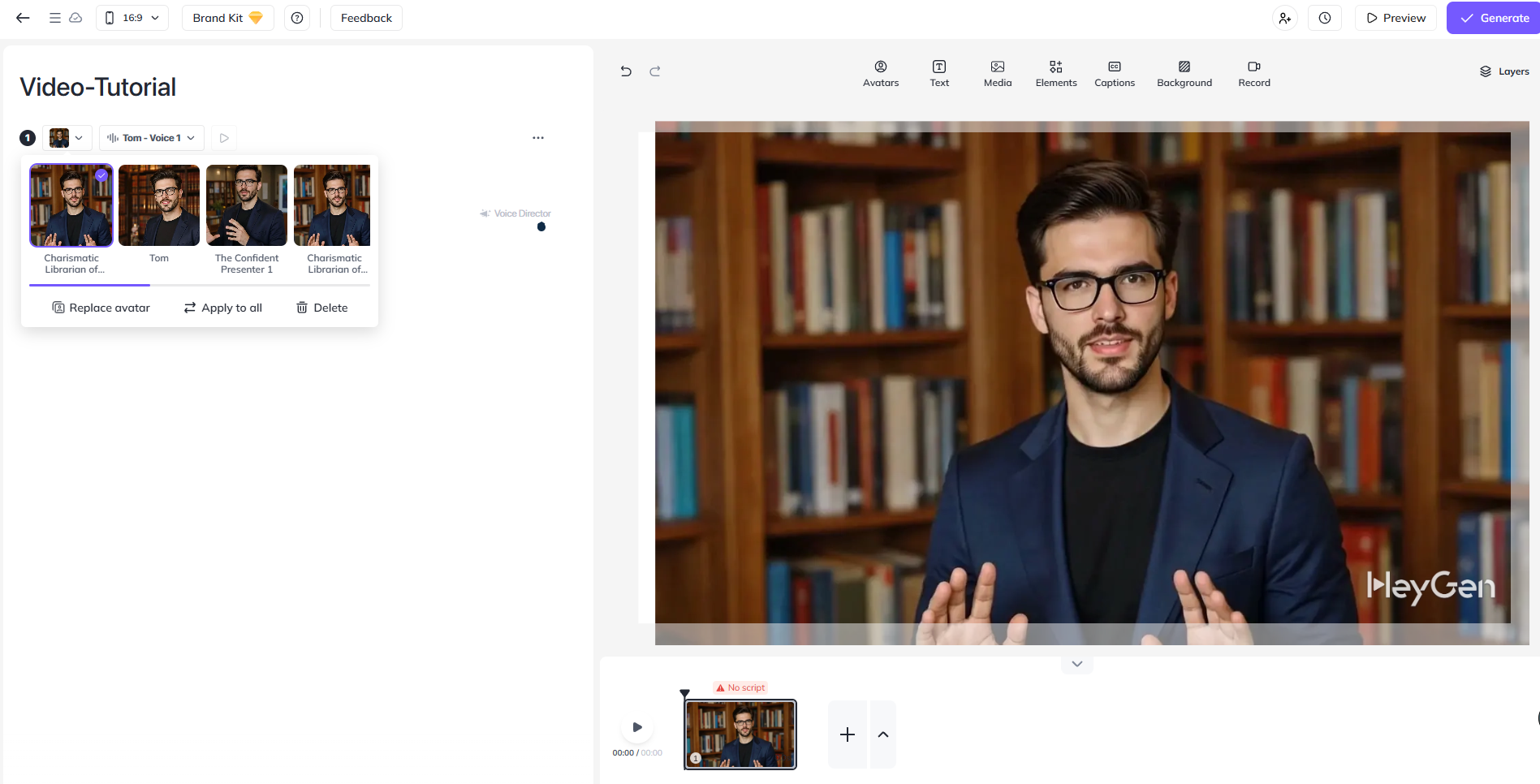Open the Layers panel
The height and width of the screenshot is (784, 1540).
pyautogui.click(x=1504, y=71)
